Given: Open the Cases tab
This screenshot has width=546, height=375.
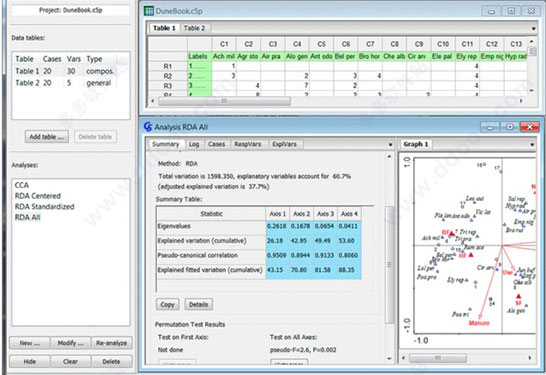Looking at the screenshot, I should pos(217,144).
